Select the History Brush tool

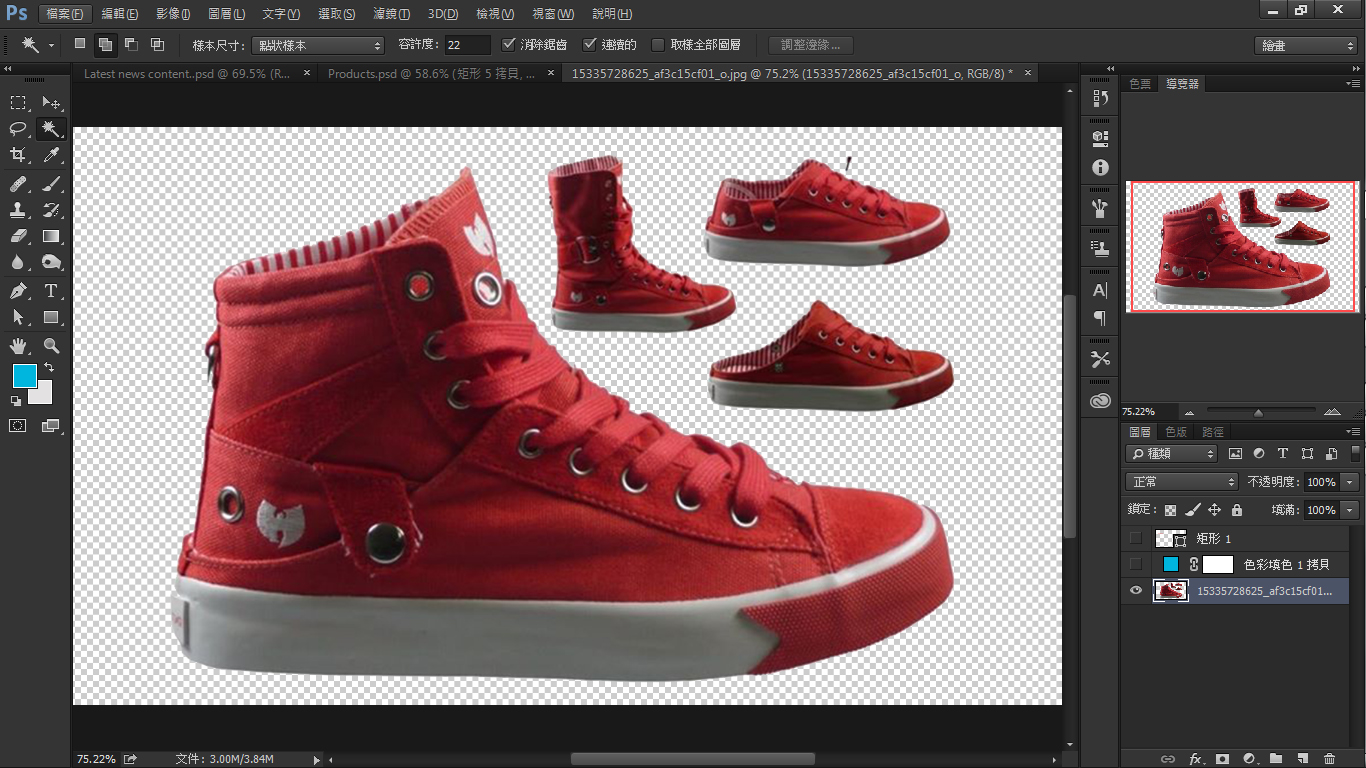pos(51,210)
